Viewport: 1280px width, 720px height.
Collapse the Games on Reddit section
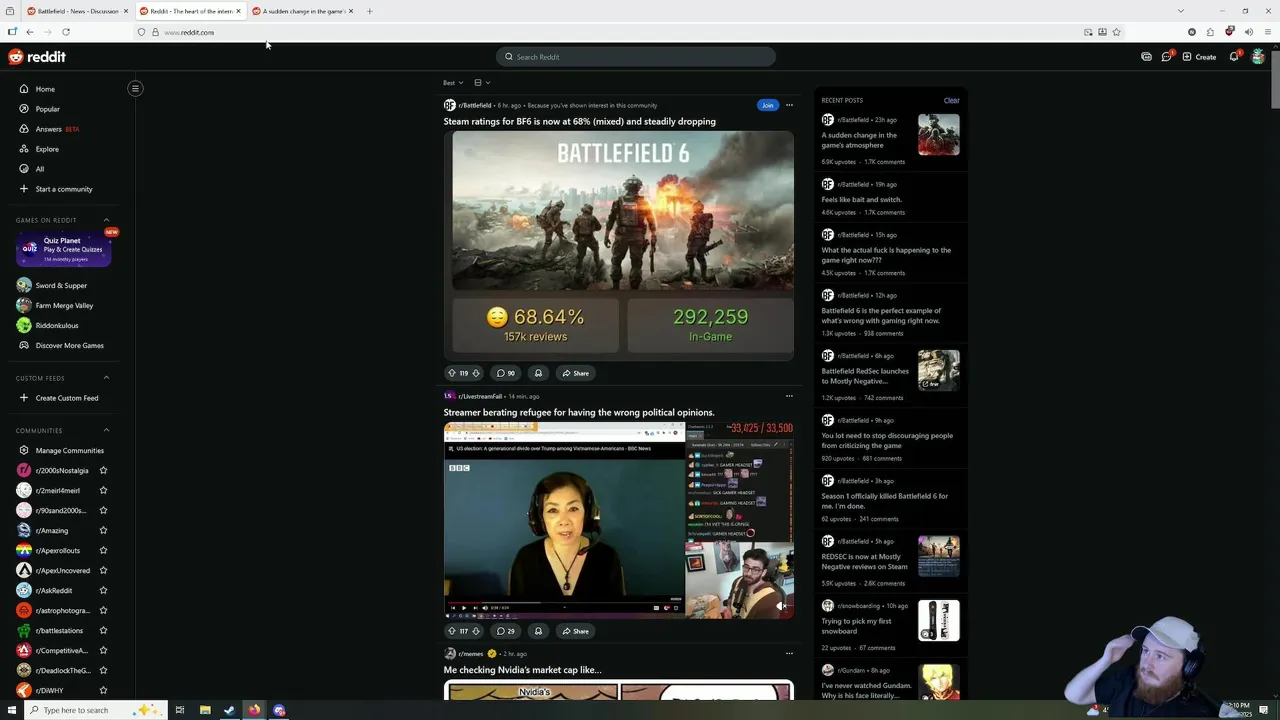coord(106,220)
